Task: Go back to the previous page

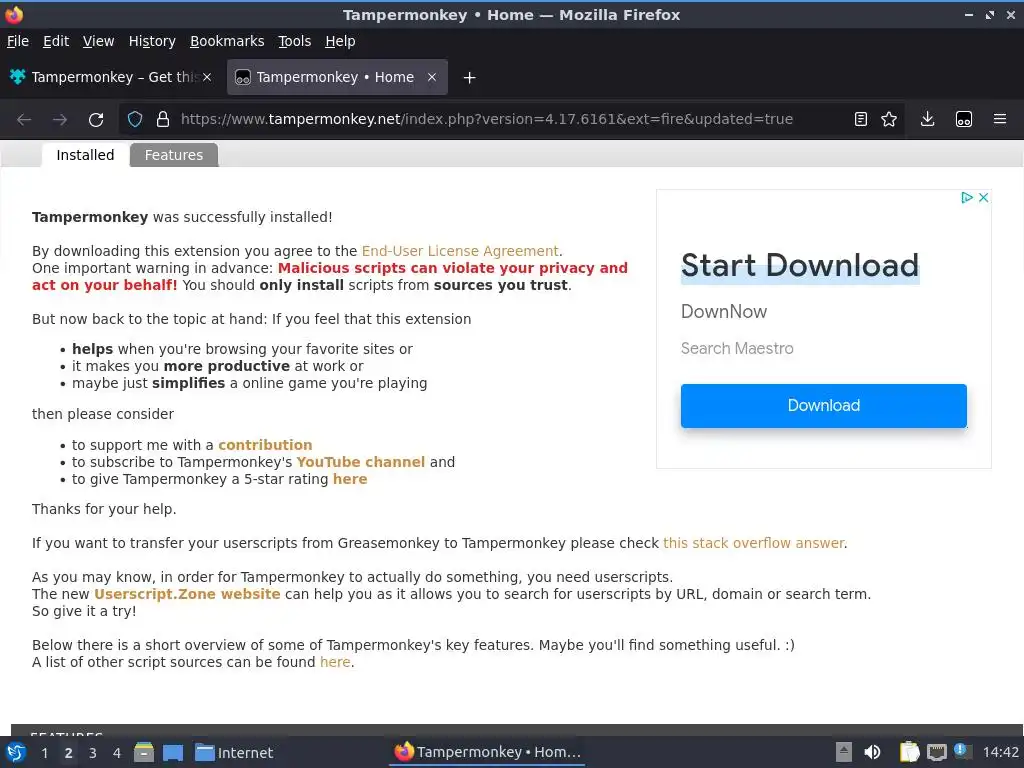Action: point(24,120)
